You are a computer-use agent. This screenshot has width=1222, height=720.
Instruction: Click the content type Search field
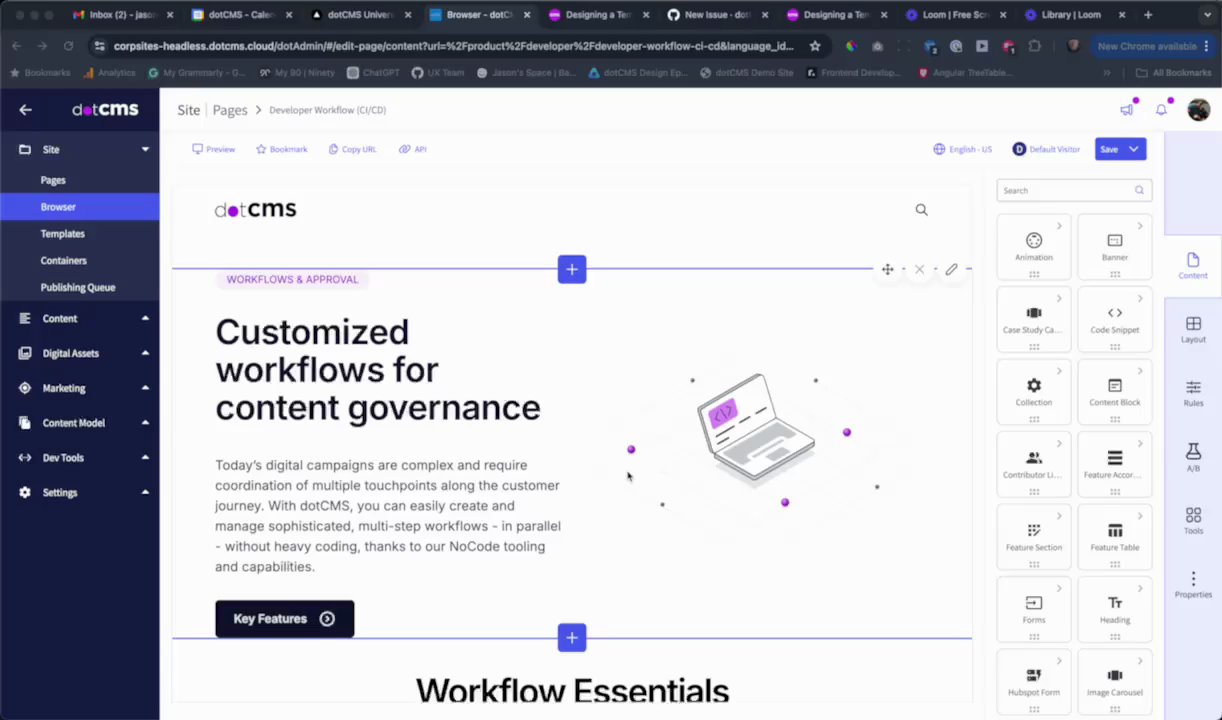1074,190
